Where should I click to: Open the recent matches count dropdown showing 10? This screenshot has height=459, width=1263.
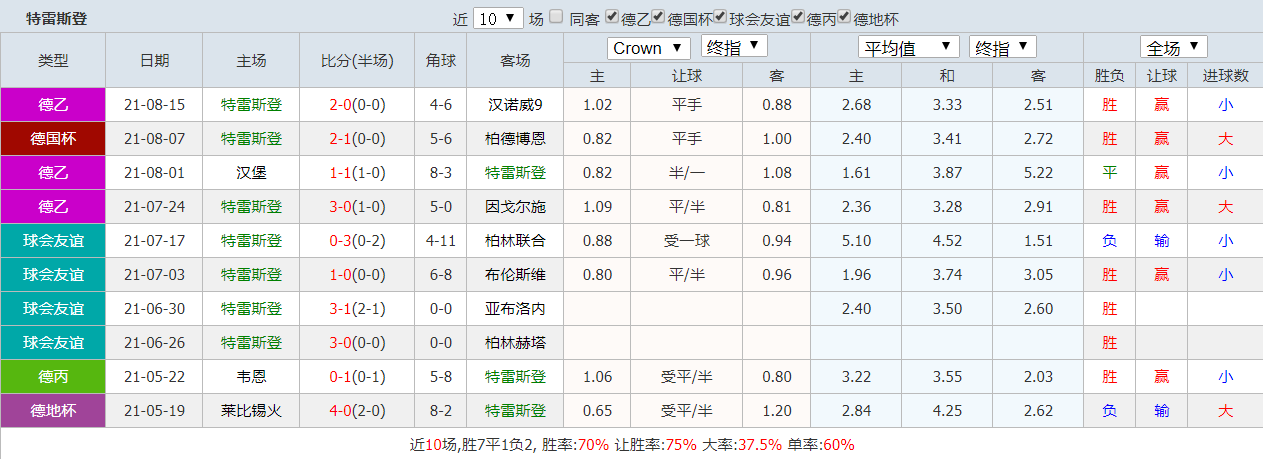pyautogui.click(x=499, y=18)
